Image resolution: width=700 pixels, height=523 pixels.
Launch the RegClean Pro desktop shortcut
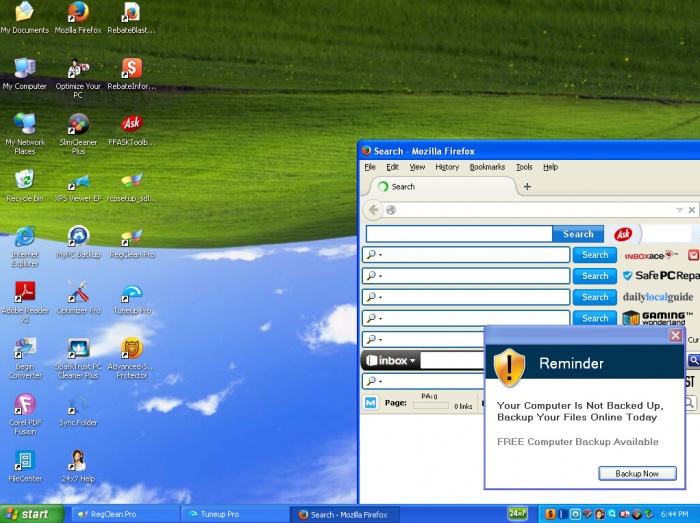coord(132,243)
